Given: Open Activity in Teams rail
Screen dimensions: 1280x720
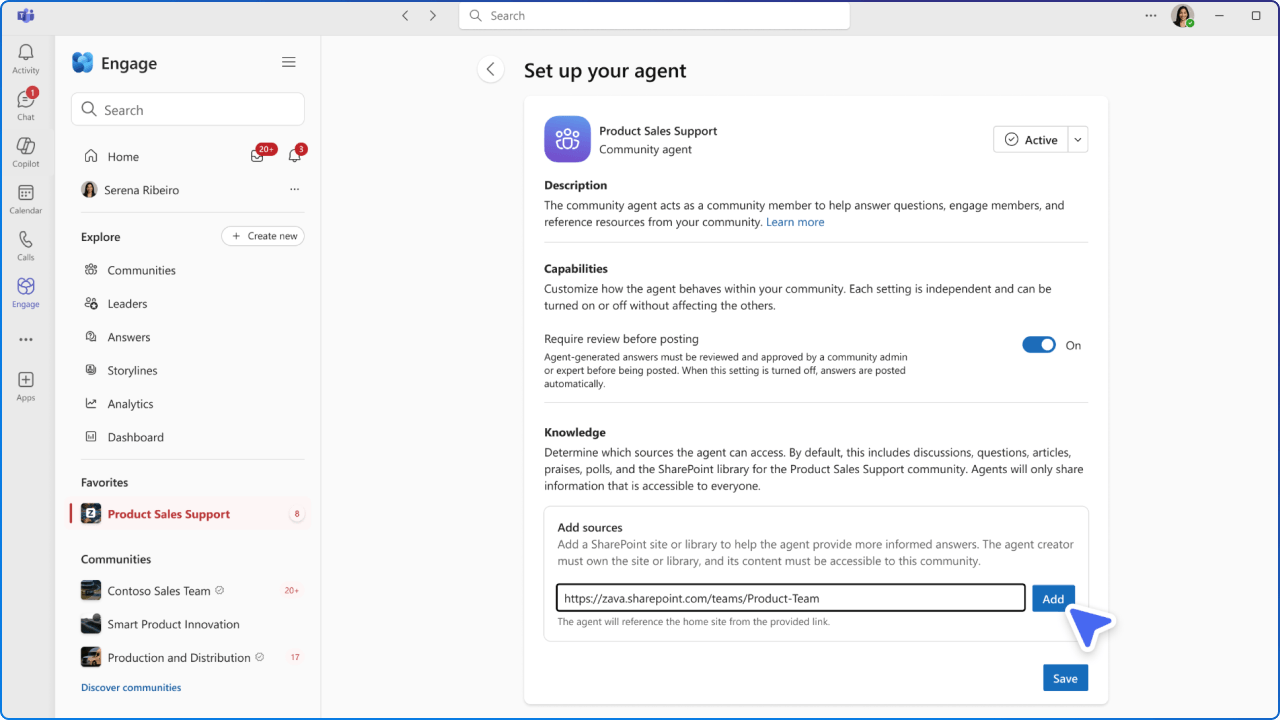Looking at the screenshot, I should coord(26,59).
